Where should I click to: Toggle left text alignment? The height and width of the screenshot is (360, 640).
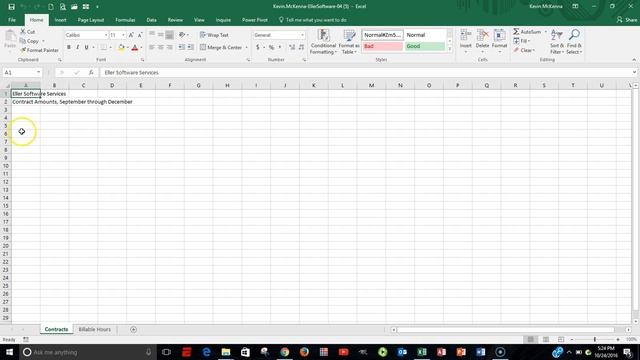pos(152,47)
